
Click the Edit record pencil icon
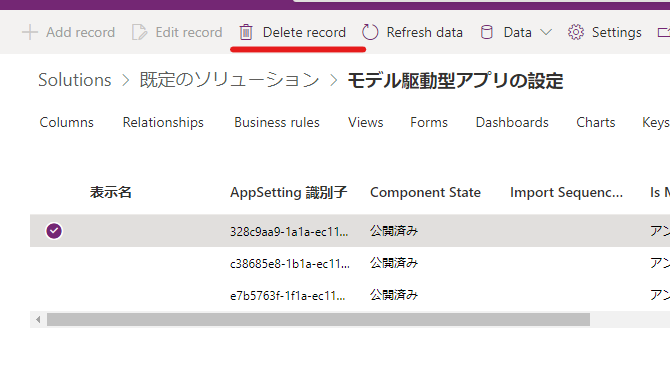click(139, 32)
